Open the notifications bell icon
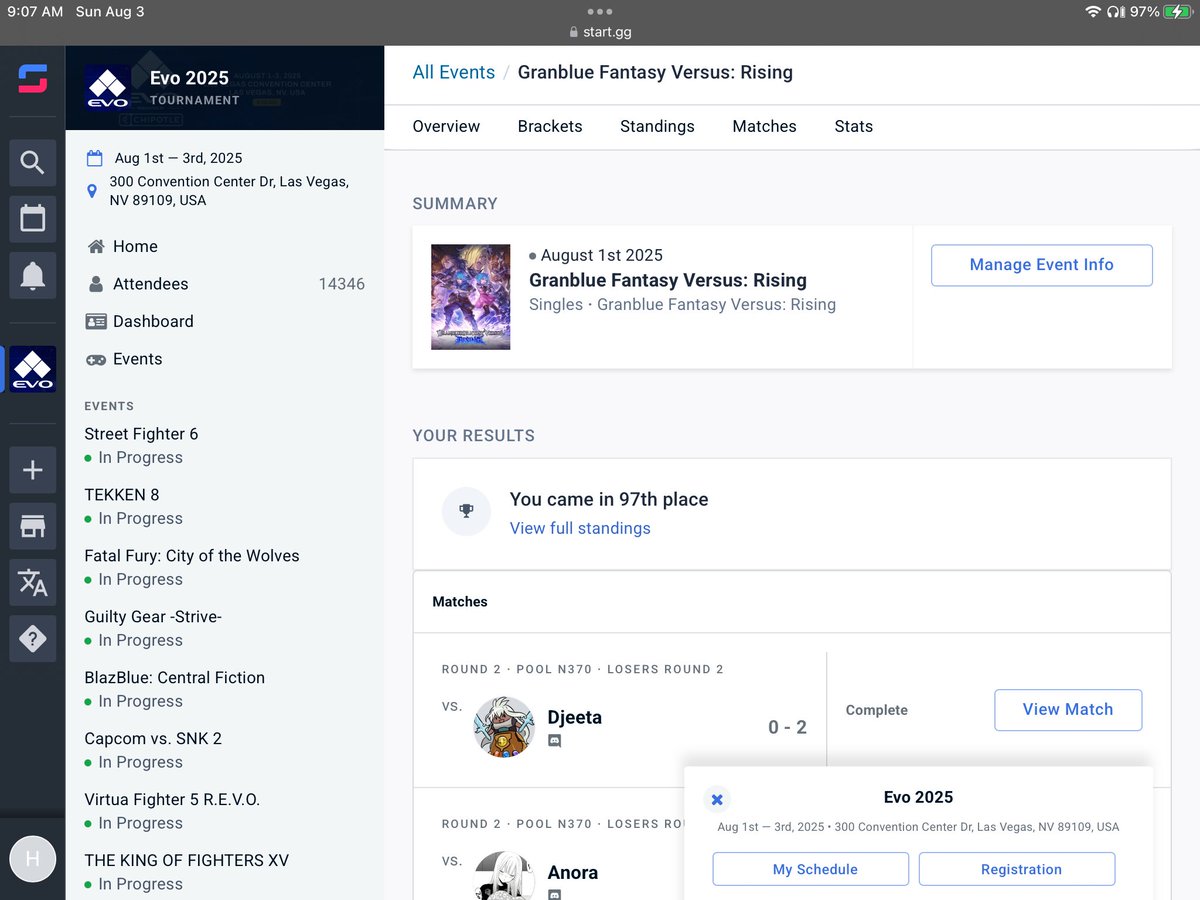Screen dimensions: 1200x900 pos(33,275)
